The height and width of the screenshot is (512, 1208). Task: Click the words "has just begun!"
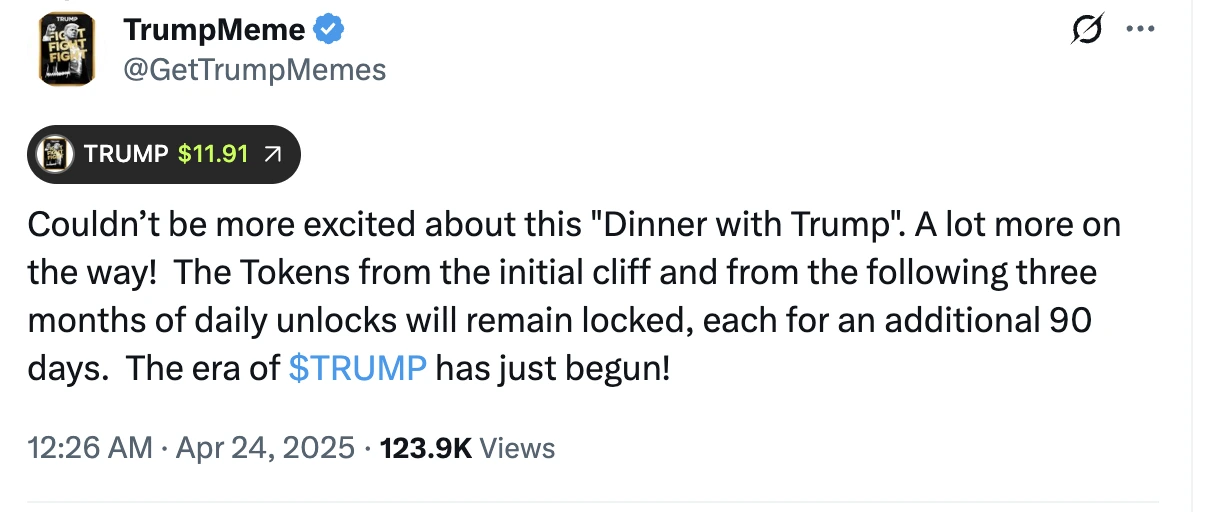pyautogui.click(x=552, y=368)
